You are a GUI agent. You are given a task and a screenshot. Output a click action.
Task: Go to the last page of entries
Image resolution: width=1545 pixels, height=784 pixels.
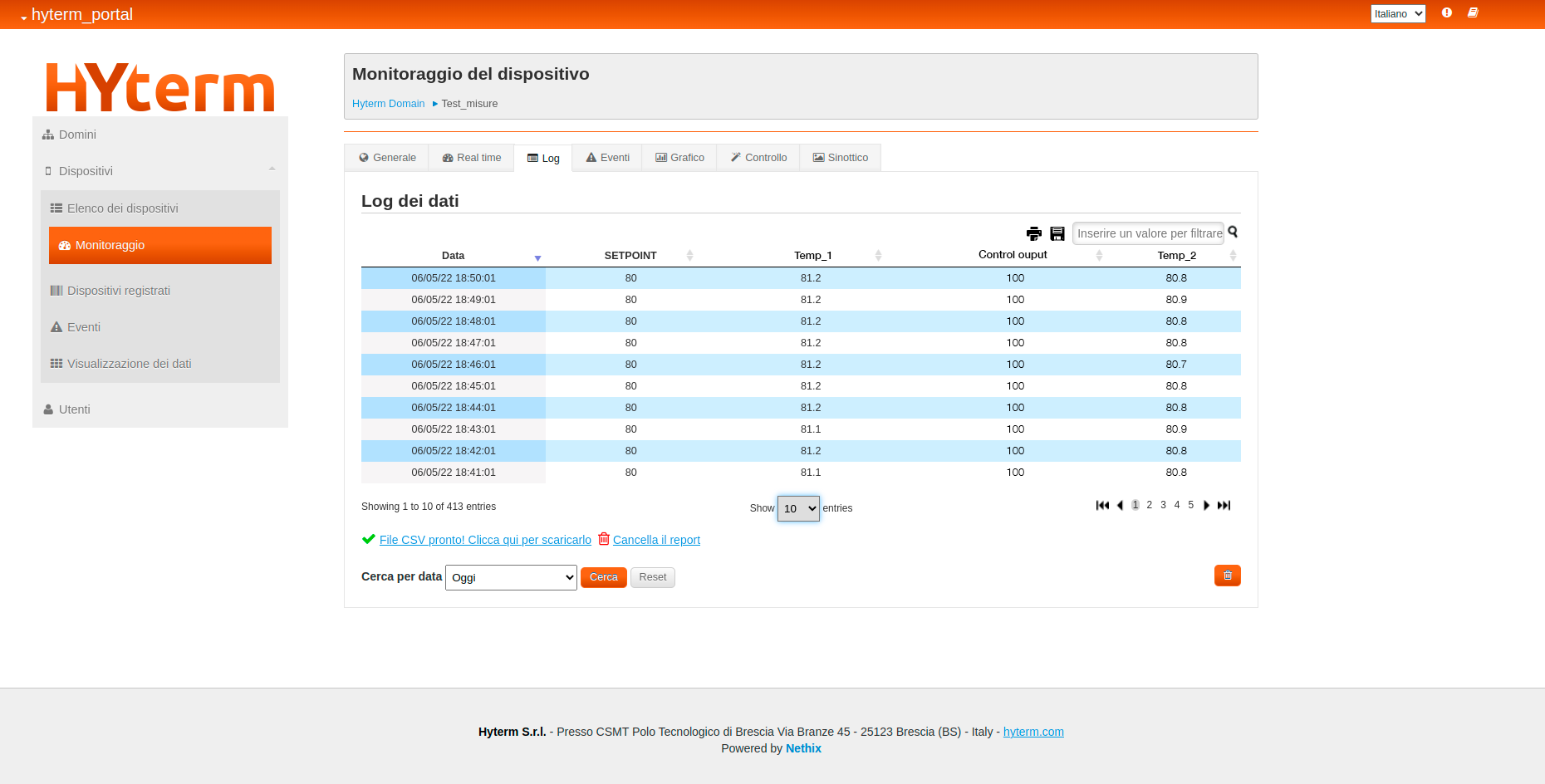pos(1224,505)
